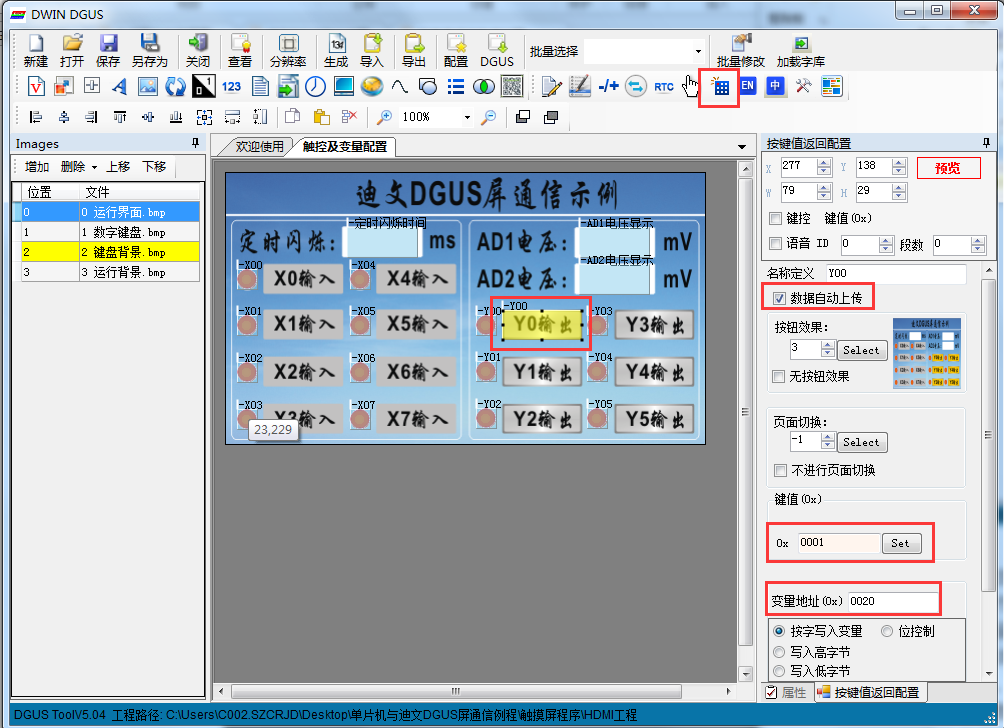The height and width of the screenshot is (728, 1004).
Task: Click the 名称定义 input field
Action: (x=895, y=273)
